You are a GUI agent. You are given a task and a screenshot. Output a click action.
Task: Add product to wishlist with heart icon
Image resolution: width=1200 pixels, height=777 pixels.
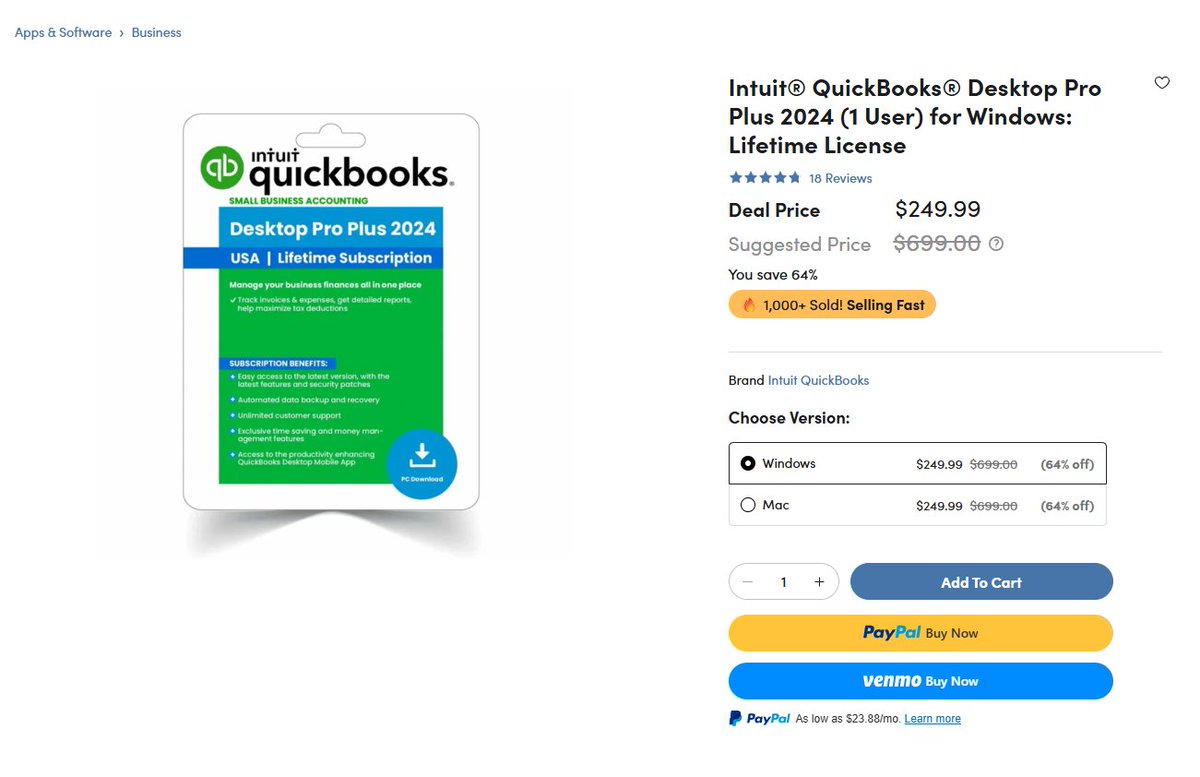tap(1162, 83)
